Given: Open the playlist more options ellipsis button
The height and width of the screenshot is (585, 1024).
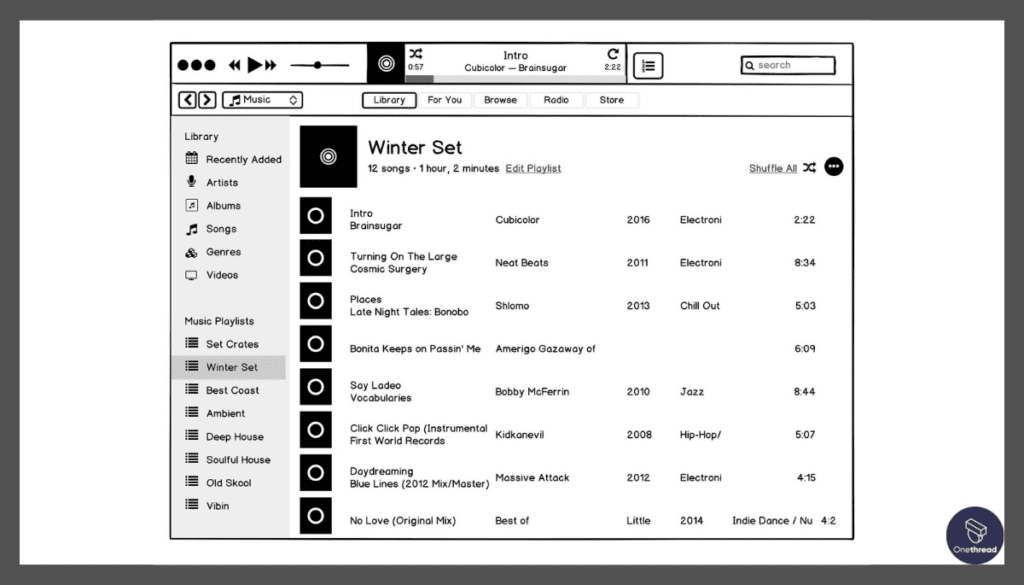Looking at the screenshot, I should 833,167.
